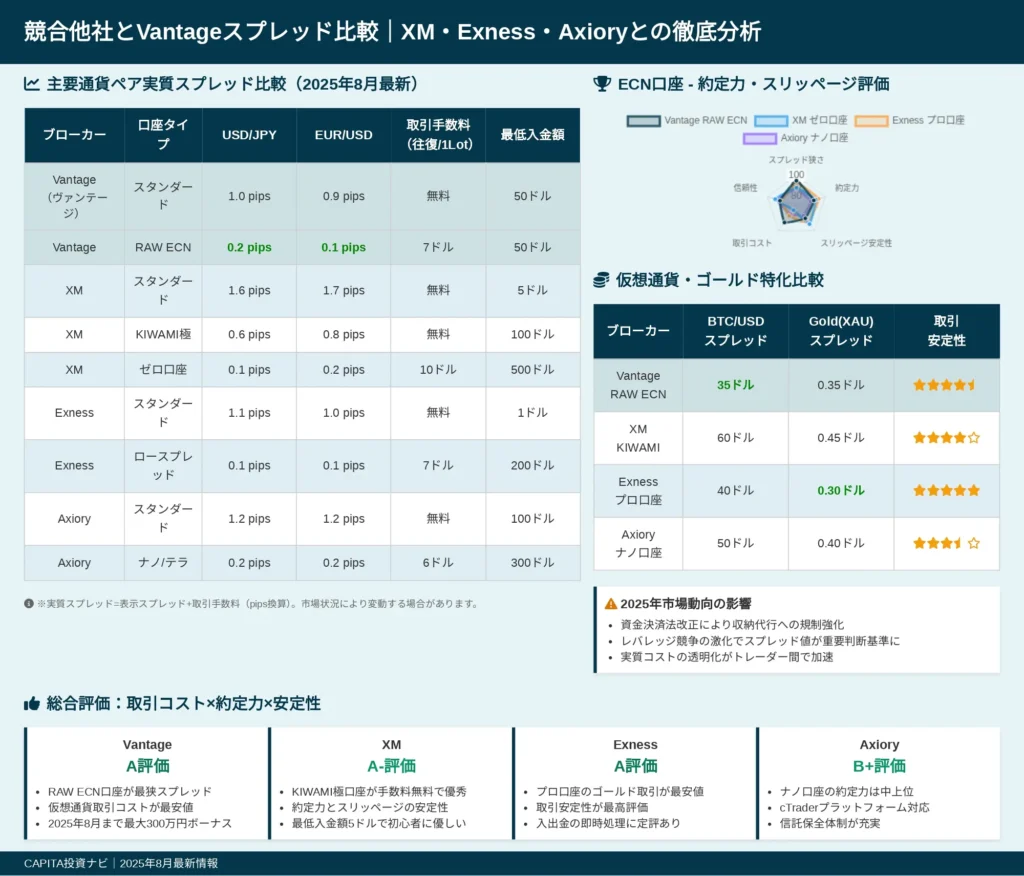
Task: Click the 資金決済法改正 bullet in market trends box
Action: tap(732, 625)
